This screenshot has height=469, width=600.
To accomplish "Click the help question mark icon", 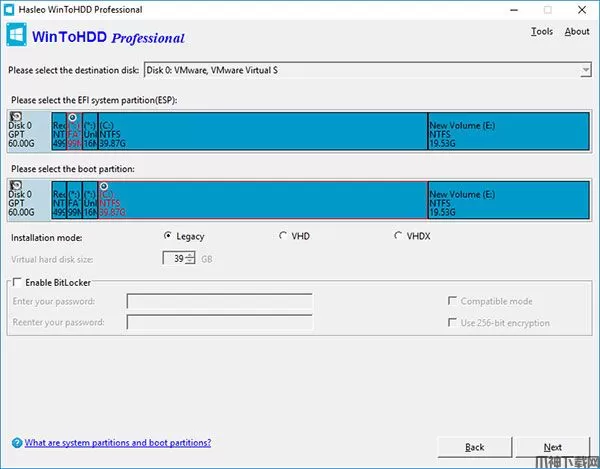I will tap(16, 443).
